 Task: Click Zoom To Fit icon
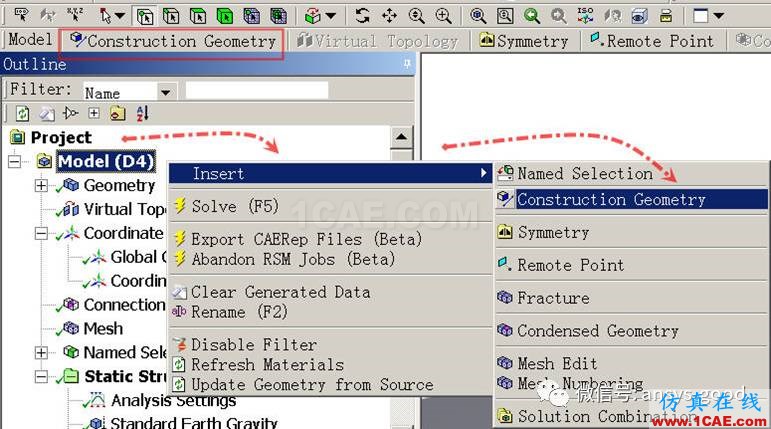(x=477, y=16)
